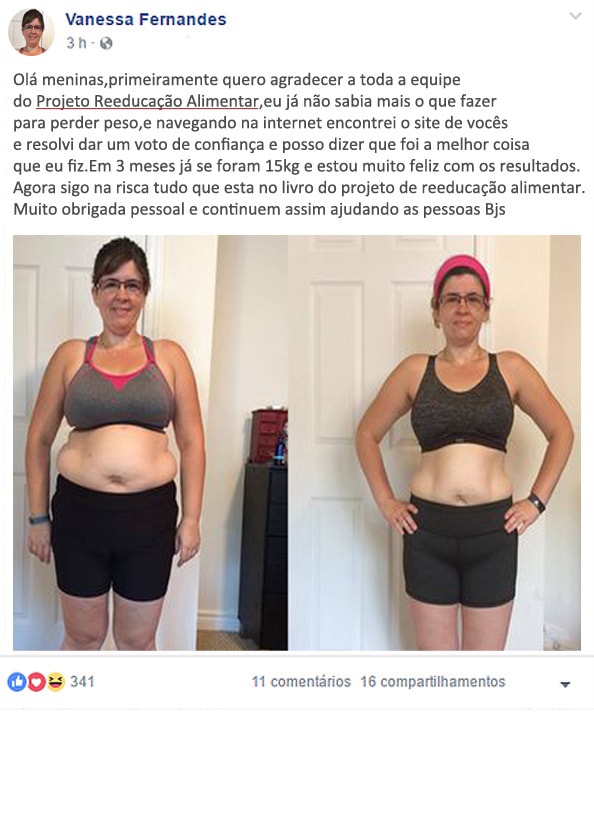Click the laughing Haha reaction icon

point(56,682)
